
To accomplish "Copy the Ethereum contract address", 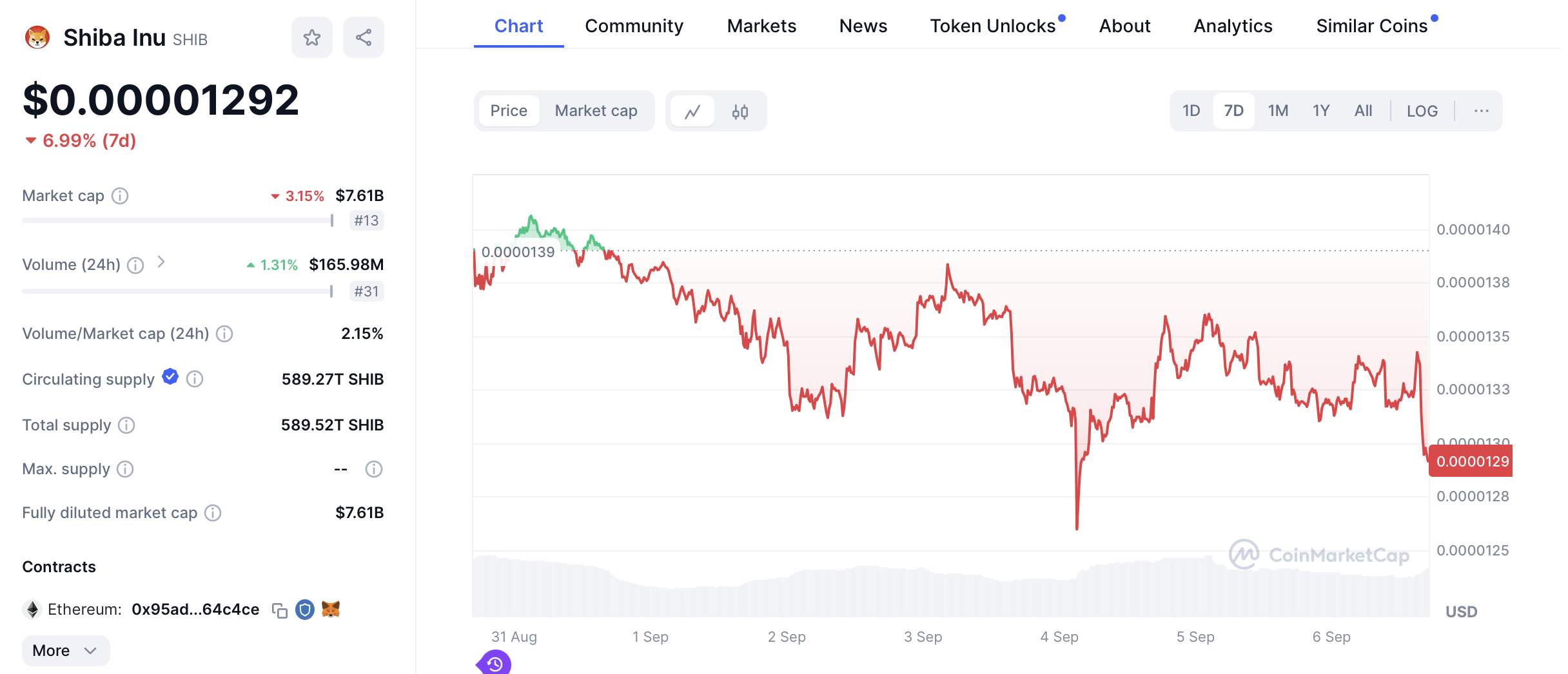I will (279, 610).
